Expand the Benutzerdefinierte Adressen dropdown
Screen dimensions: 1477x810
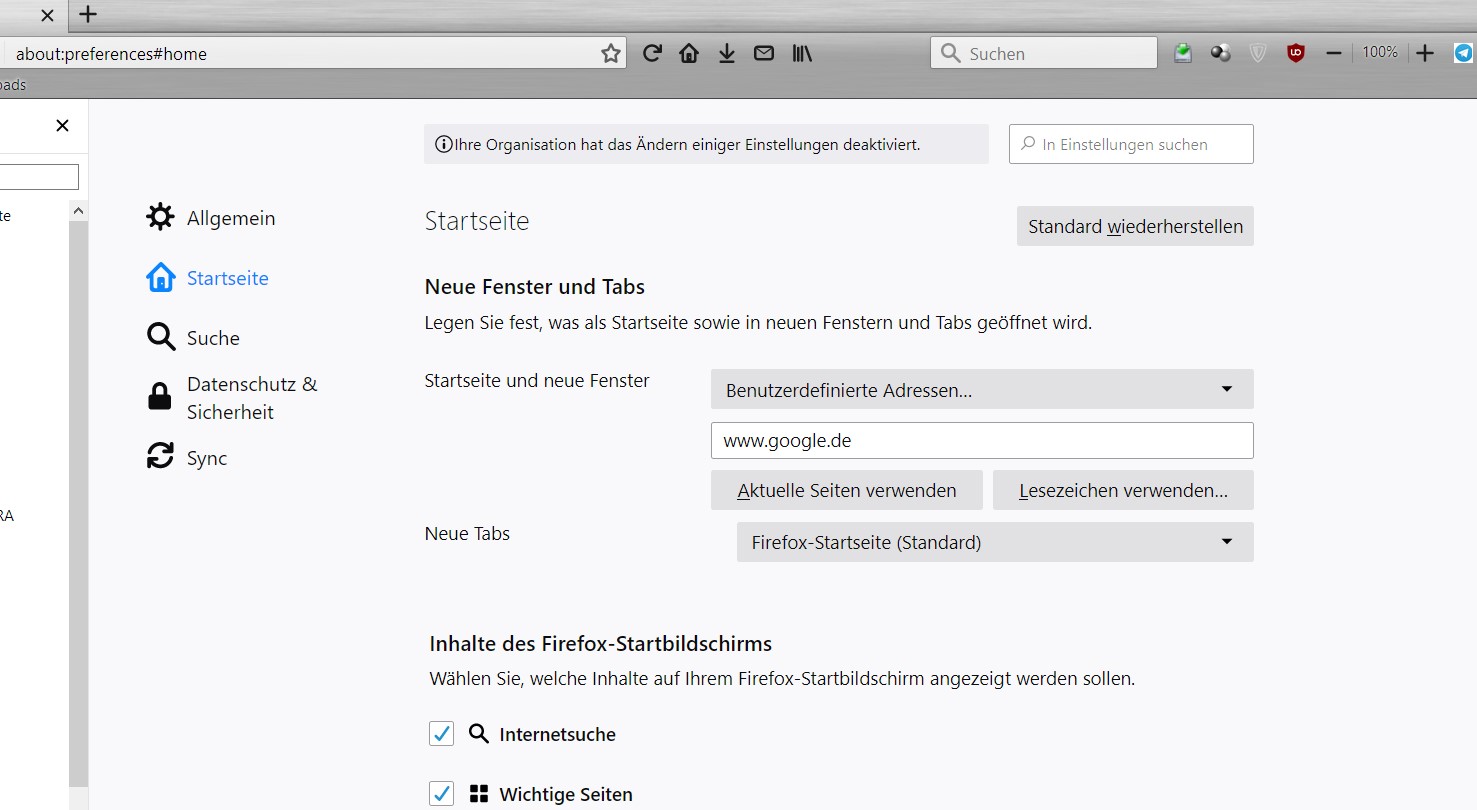981,390
